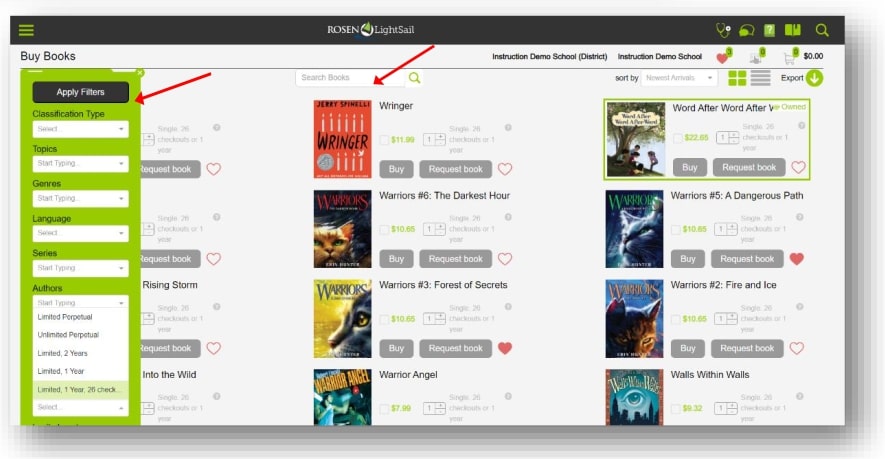Click Request book for Warriors #5: A Dangerous Path
Image resolution: width=885 pixels, height=459 pixels.
point(747,259)
